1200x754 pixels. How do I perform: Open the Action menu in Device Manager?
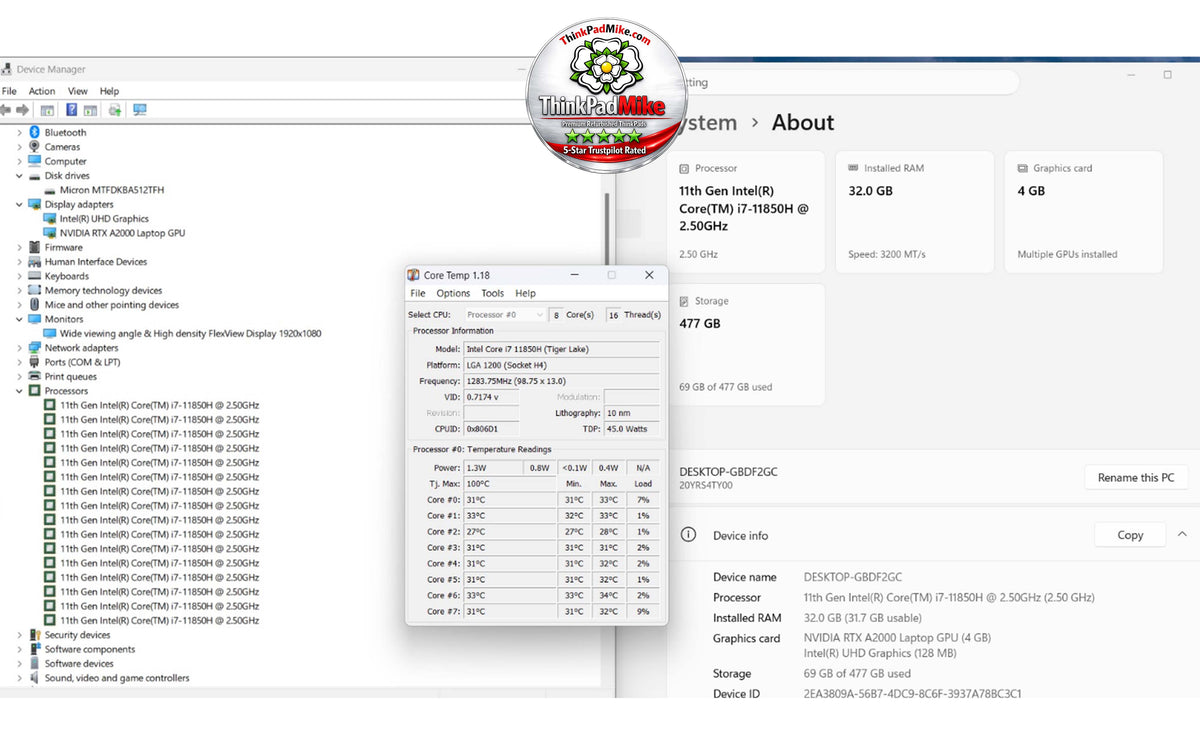(x=42, y=91)
